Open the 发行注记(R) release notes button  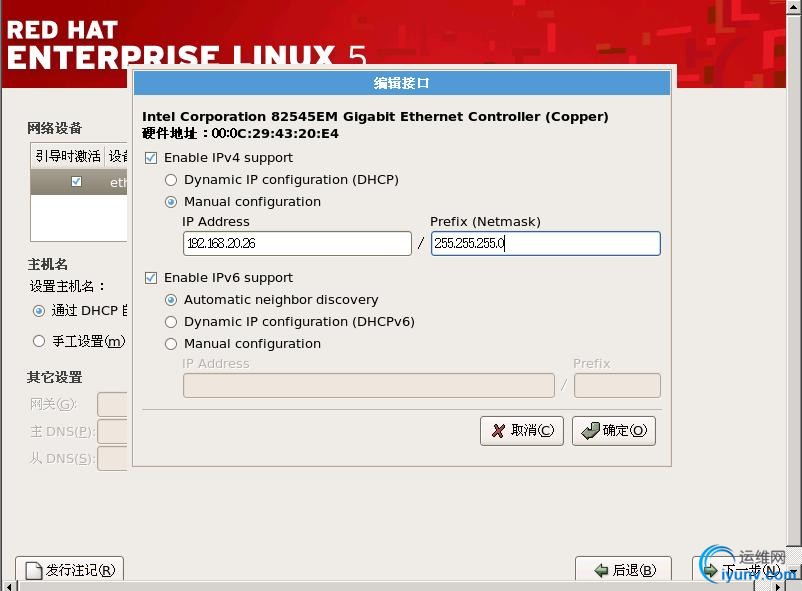tap(70, 569)
